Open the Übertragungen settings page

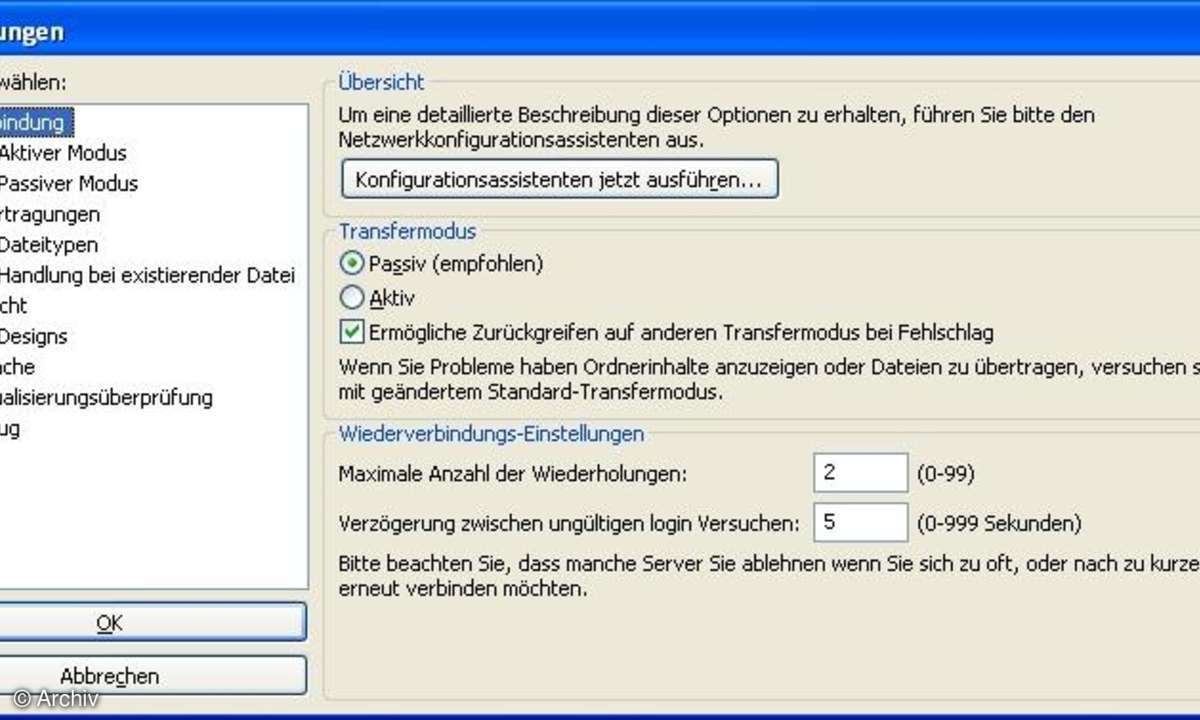pyautogui.click(x=50, y=214)
